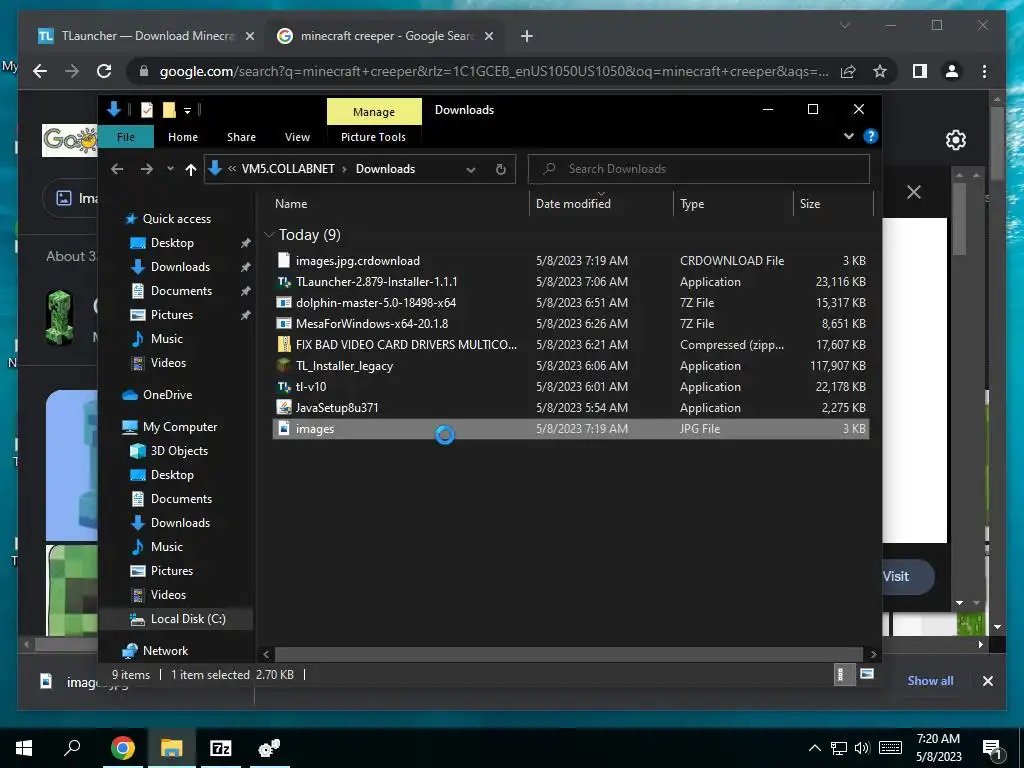Go up one folder level

[191, 170]
